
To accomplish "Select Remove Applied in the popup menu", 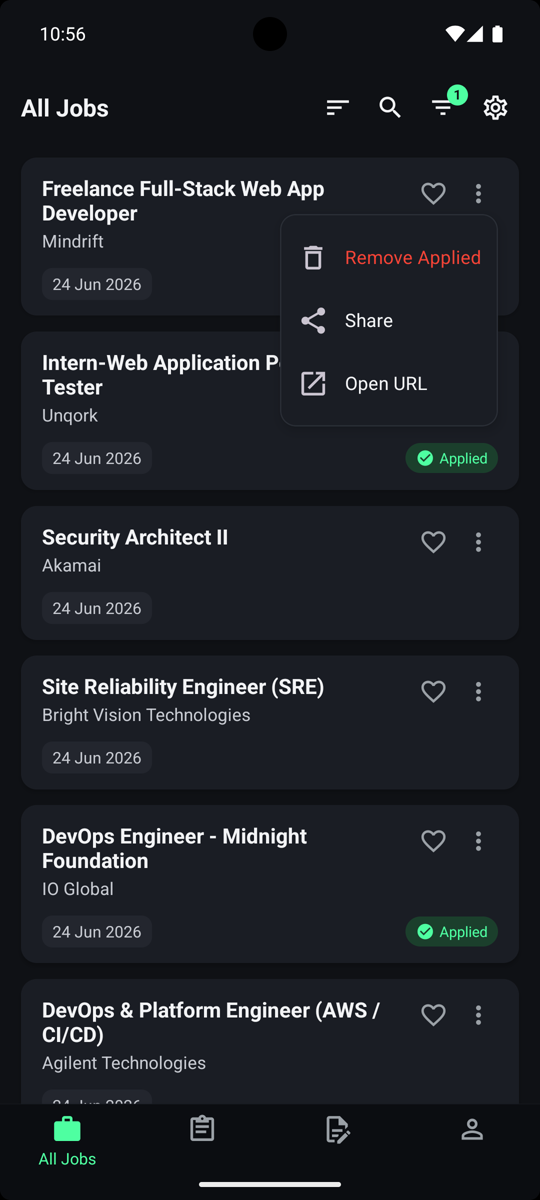I will (389, 257).
